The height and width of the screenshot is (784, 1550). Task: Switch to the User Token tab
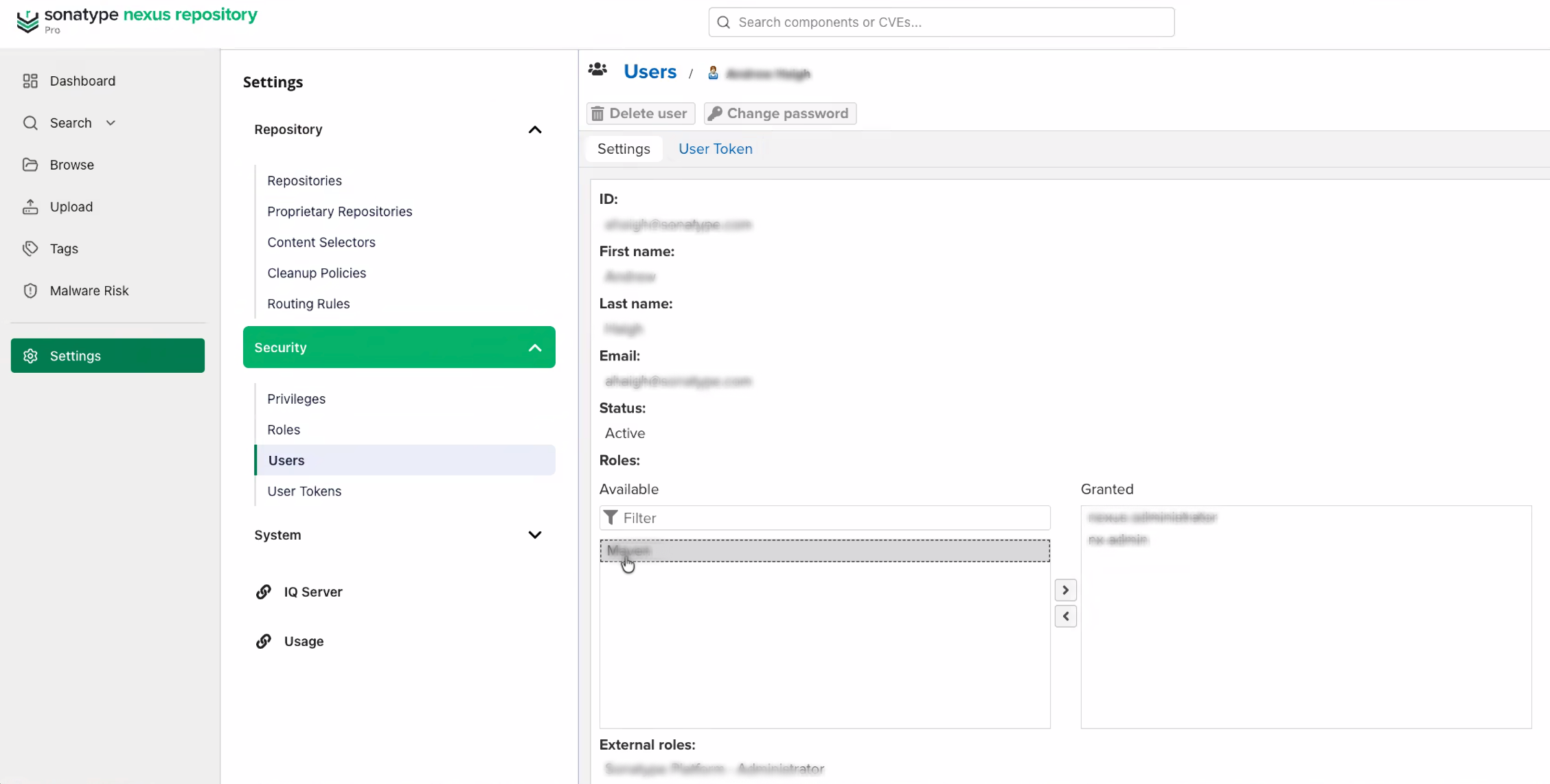coord(715,149)
